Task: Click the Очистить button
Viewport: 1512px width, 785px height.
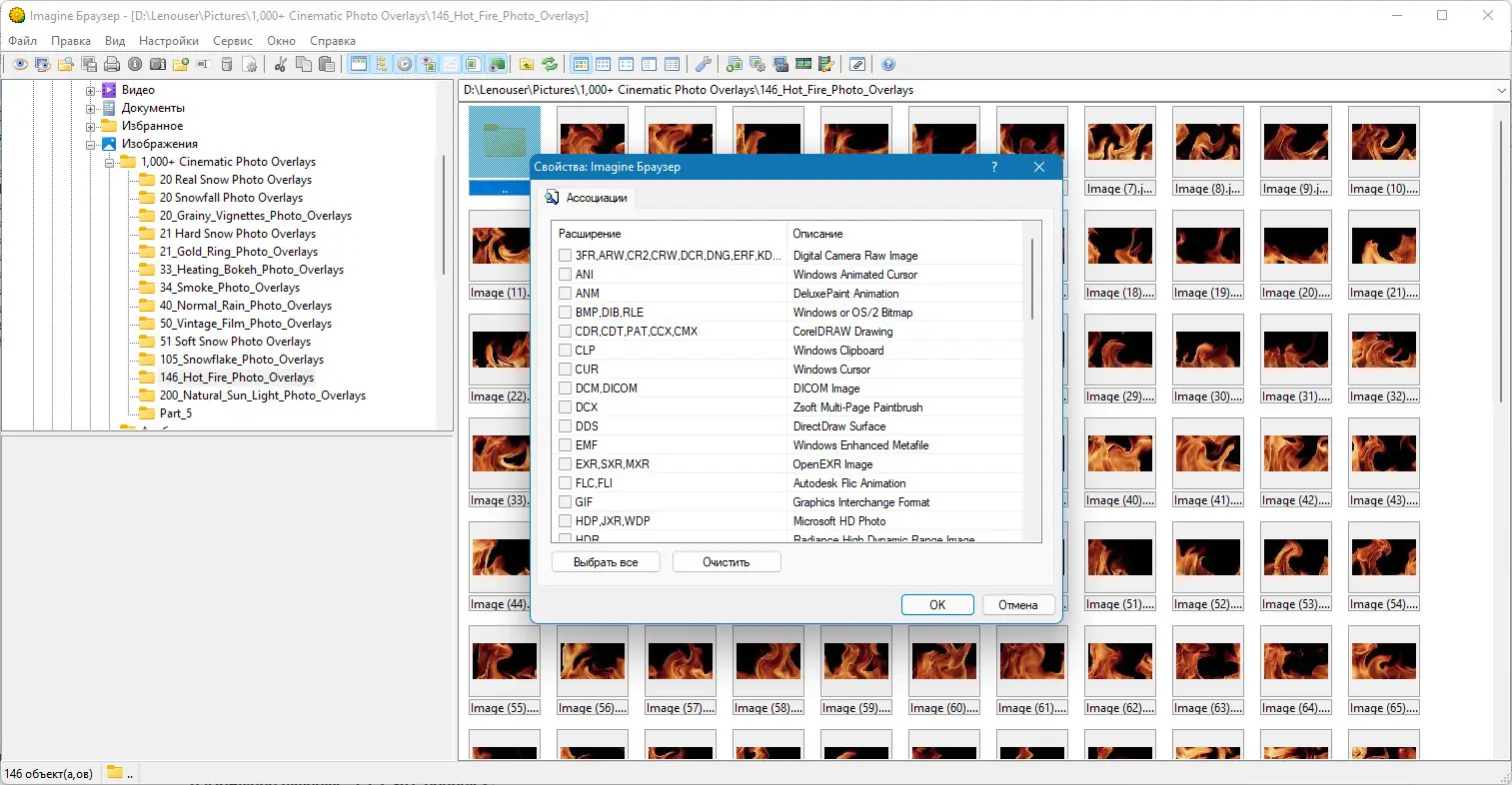Action: click(x=727, y=562)
